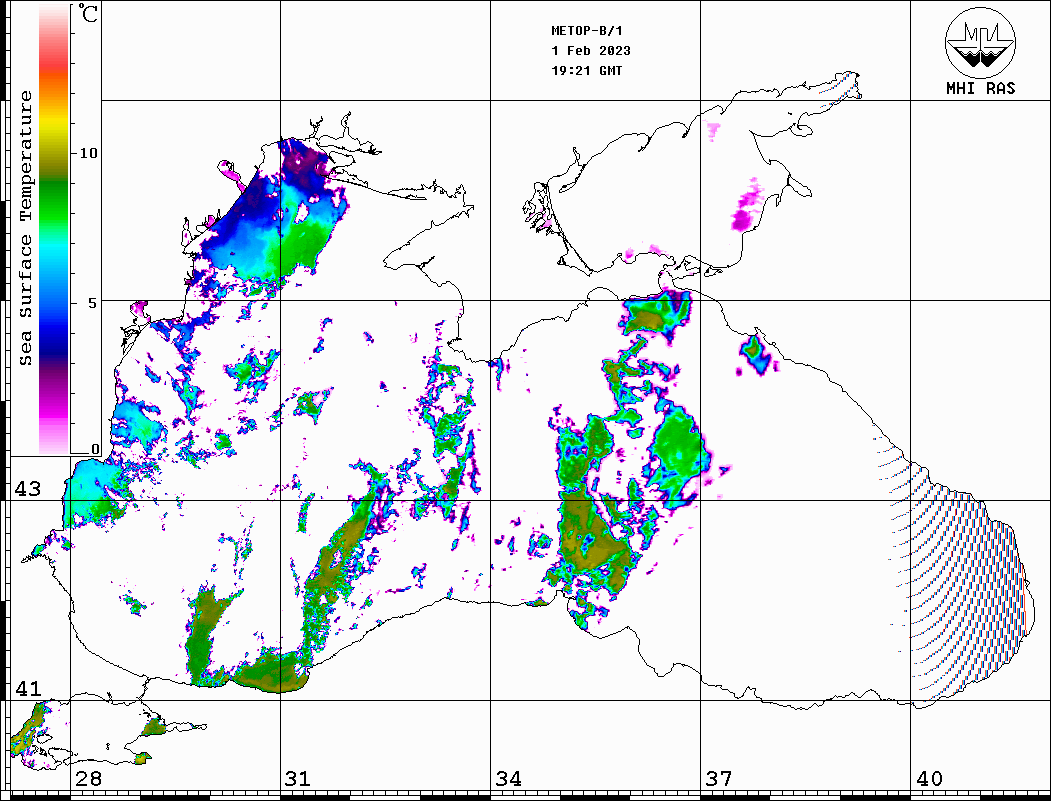Click the '5' tick label on the scale

tap(93, 303)
